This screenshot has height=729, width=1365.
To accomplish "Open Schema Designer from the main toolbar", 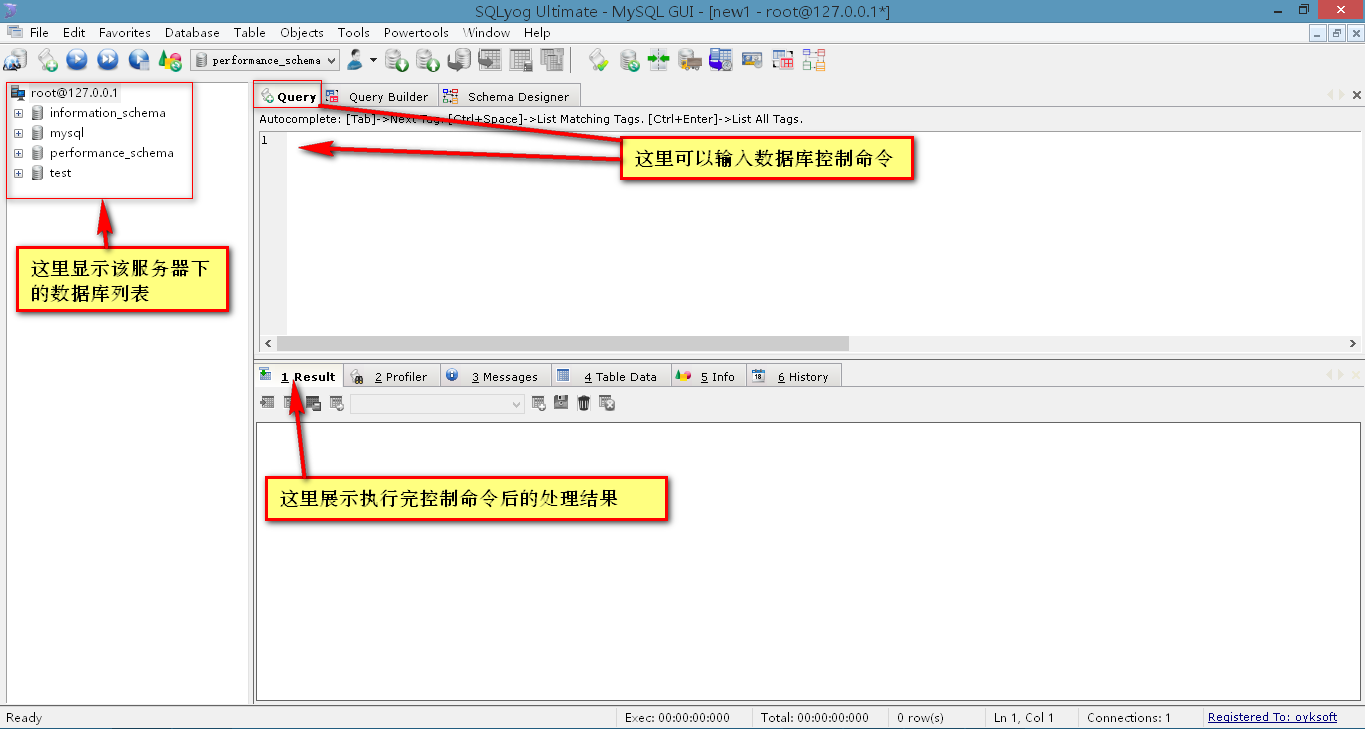I will 814,60.
